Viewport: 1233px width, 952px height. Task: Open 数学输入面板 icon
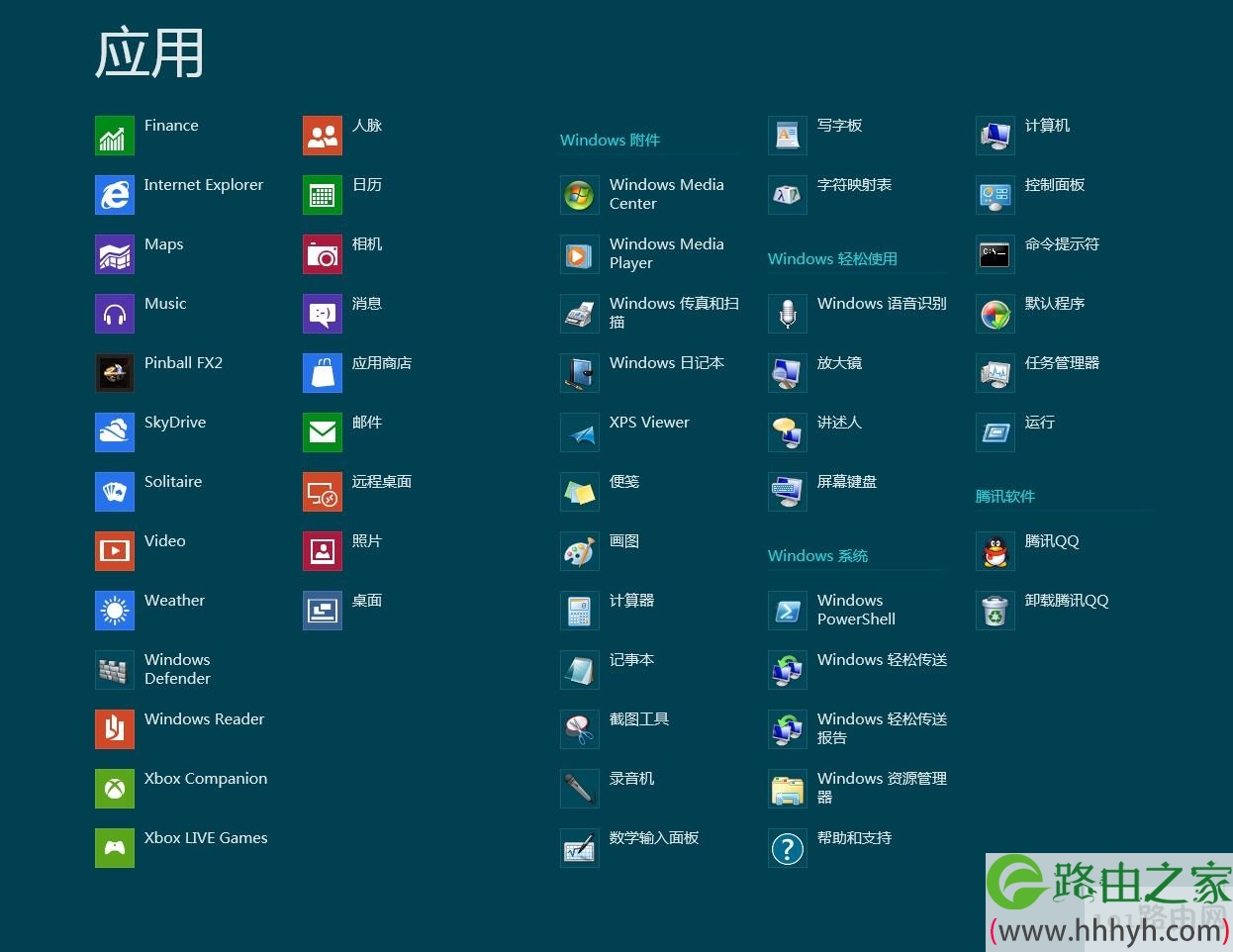(x=580, y=848)
